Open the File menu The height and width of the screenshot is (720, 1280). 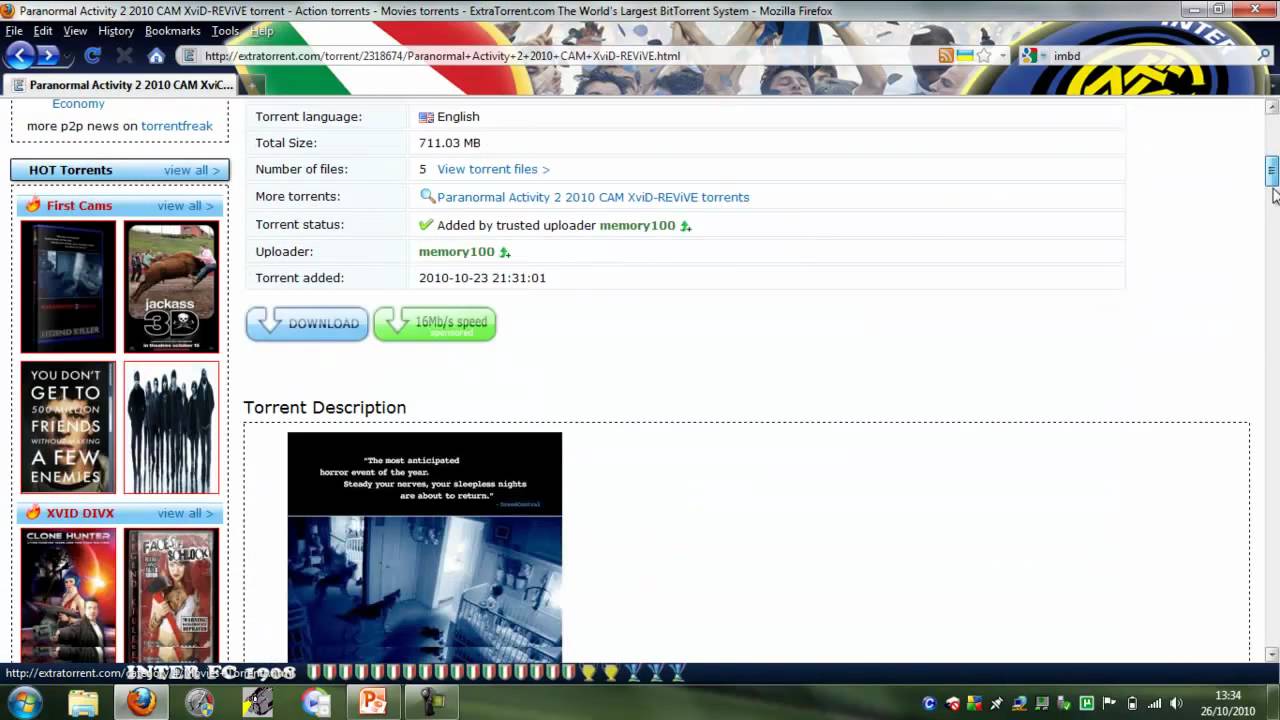tap(14, 31)
